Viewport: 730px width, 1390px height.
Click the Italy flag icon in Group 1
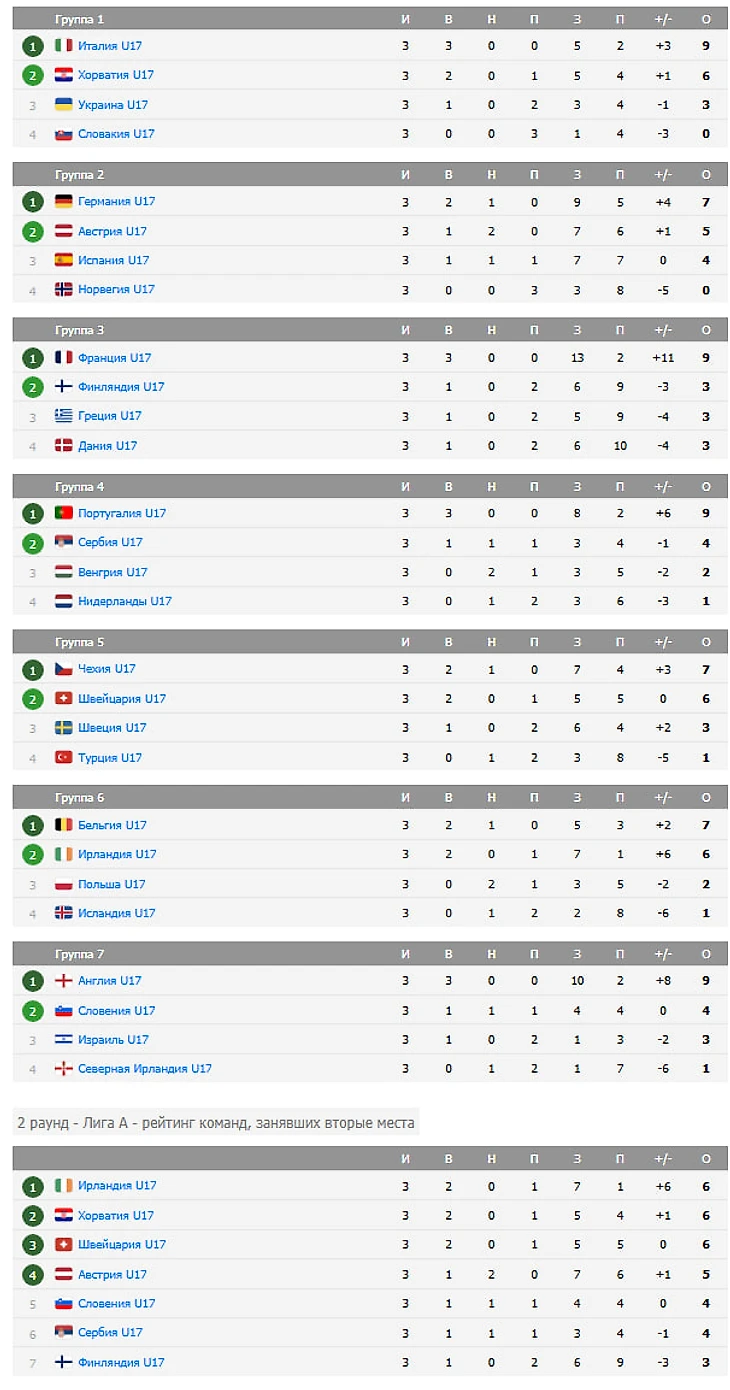(x=64, y=46)
